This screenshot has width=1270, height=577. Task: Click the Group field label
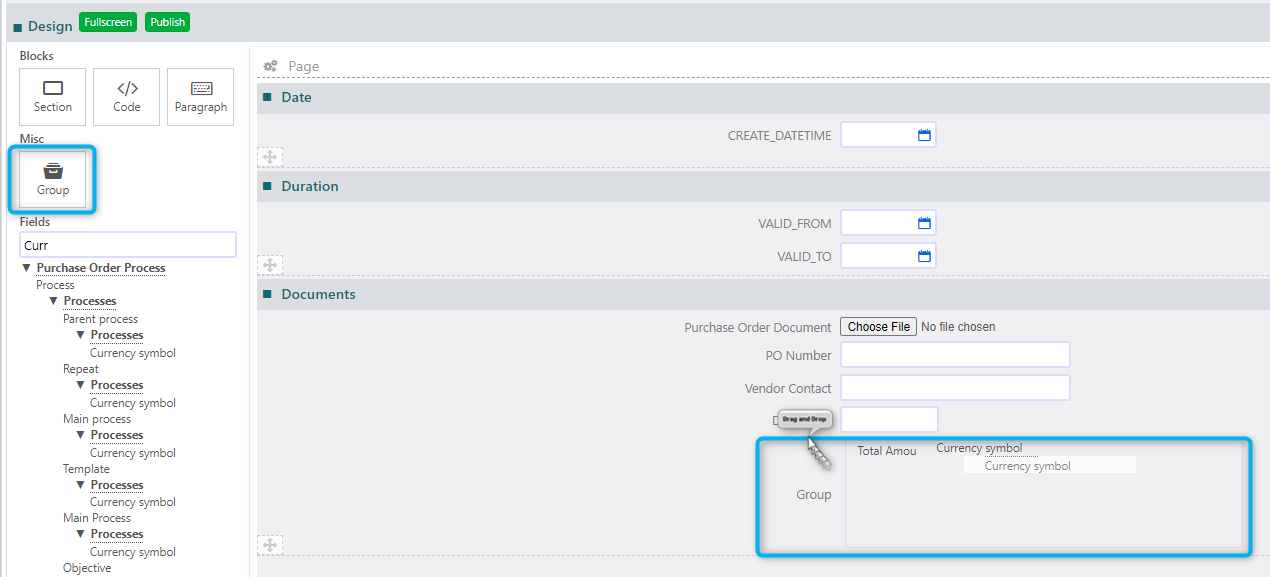(x=814, y=495)
